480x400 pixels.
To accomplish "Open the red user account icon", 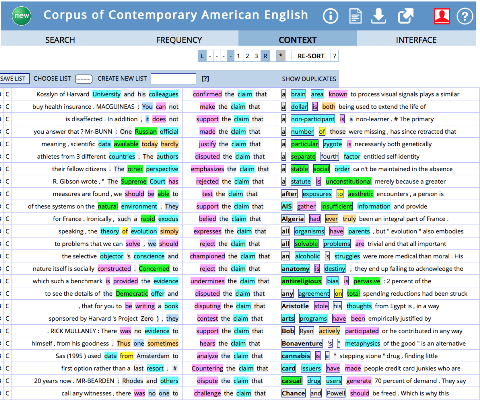I will [x=442, y=16].
